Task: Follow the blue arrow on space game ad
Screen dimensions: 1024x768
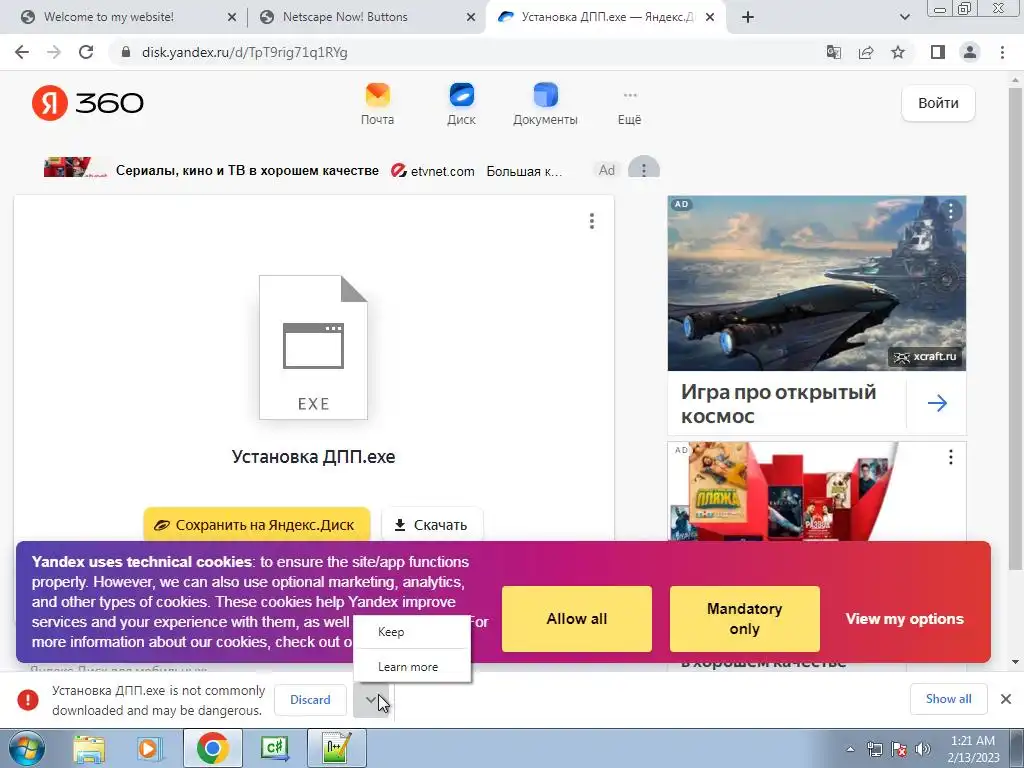Action: point(937,403)
